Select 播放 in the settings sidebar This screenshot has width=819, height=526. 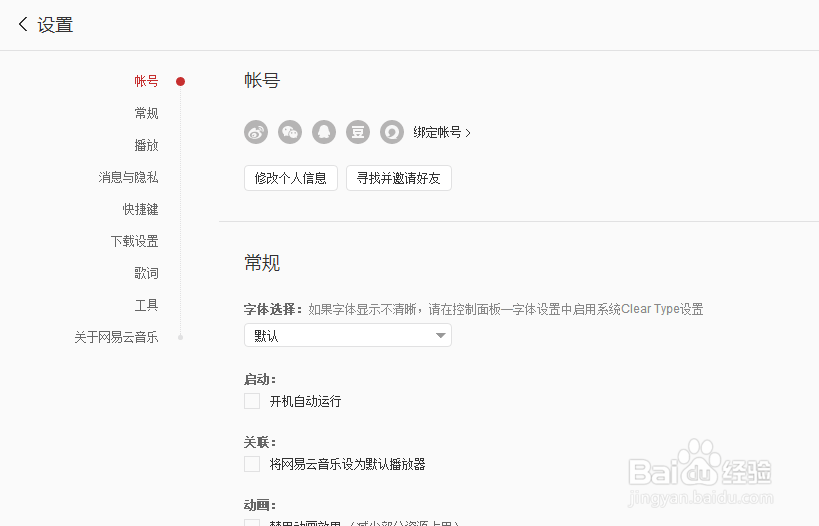[146, 145]
